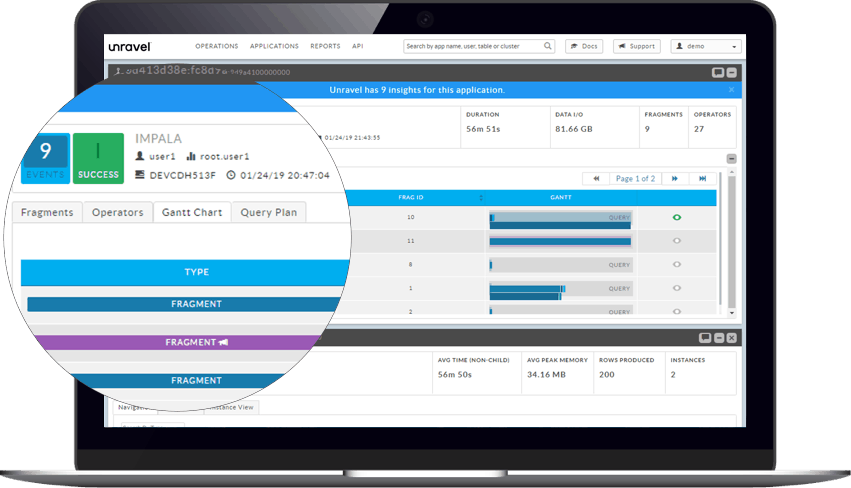Viewport: 851px width, 488px height.
Task: Toggle visibility eye for fragment 1
Action: coord(676,288)
